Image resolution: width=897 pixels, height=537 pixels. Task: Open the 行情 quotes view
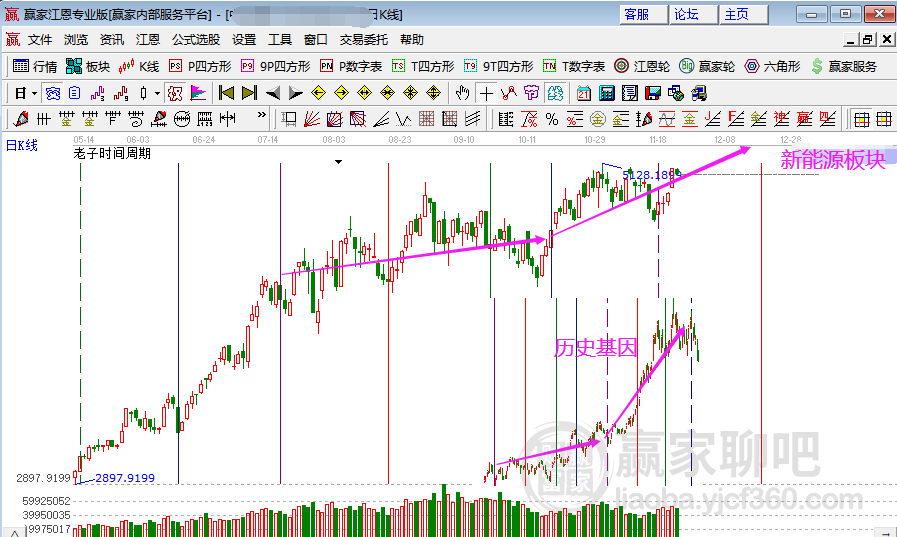tap(35, 66)
